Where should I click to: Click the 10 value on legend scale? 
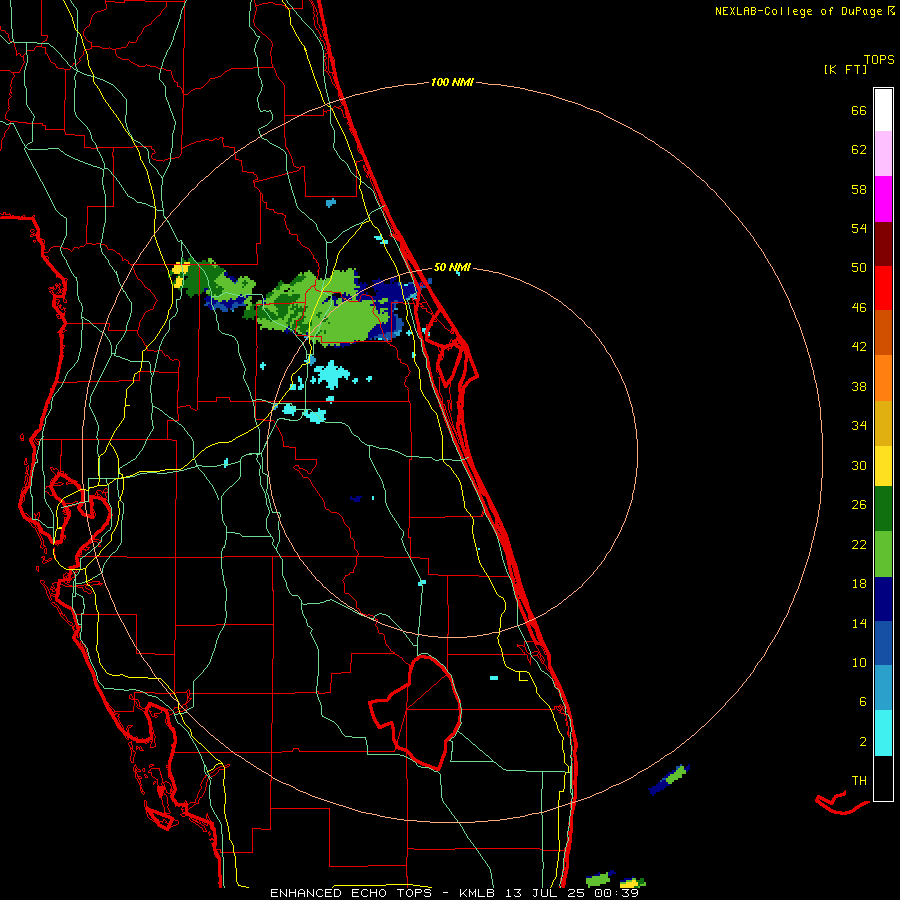tap(859, 663)
